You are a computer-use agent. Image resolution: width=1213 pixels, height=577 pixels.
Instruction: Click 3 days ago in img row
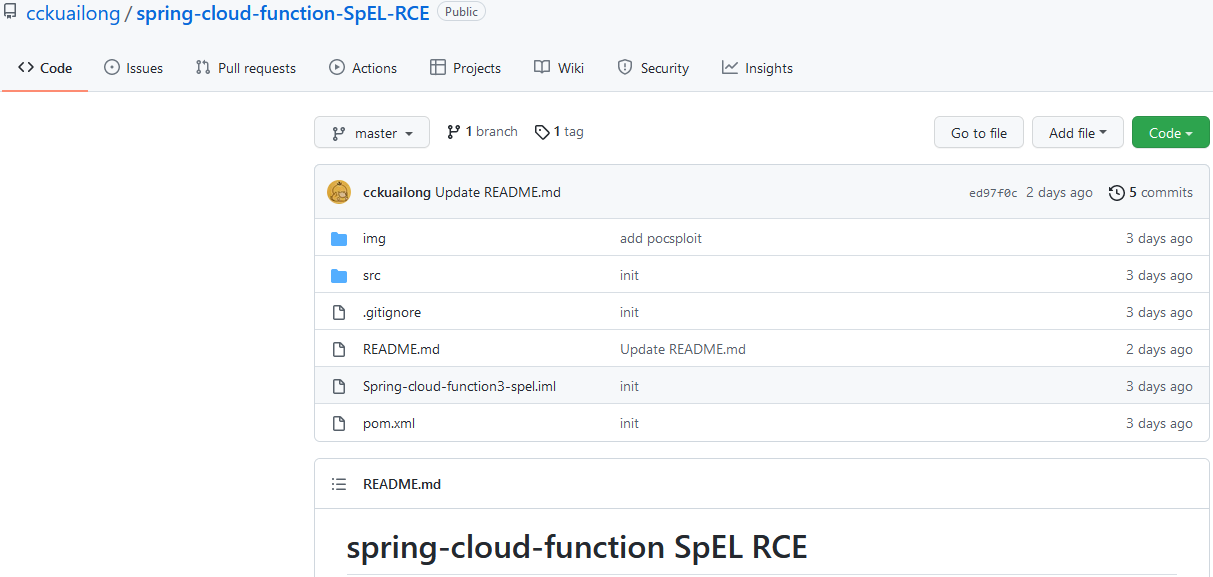[1159, 239]
